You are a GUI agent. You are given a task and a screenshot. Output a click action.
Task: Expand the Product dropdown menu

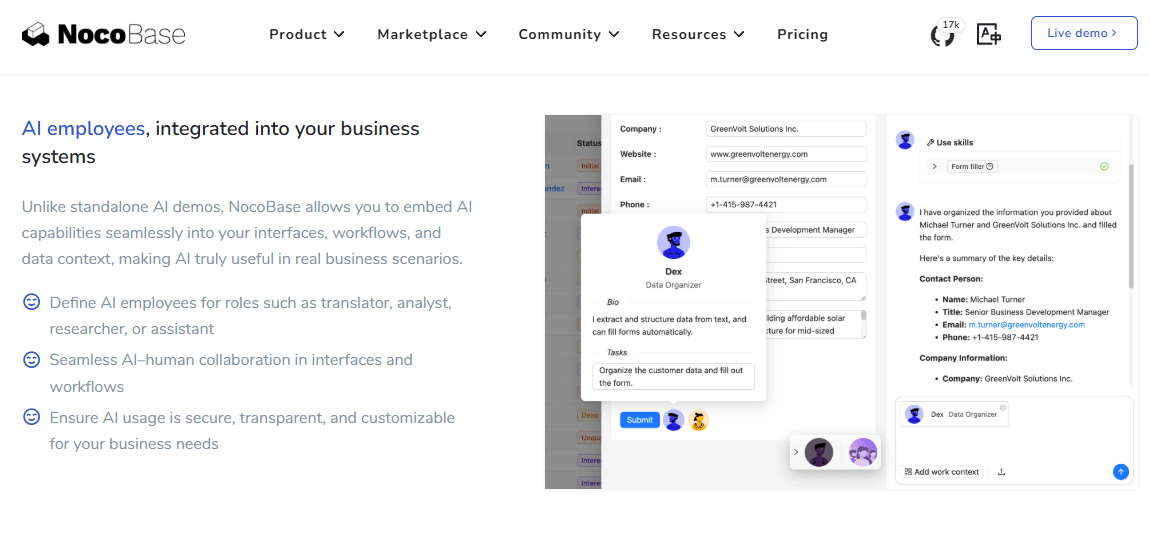(306, 34)
